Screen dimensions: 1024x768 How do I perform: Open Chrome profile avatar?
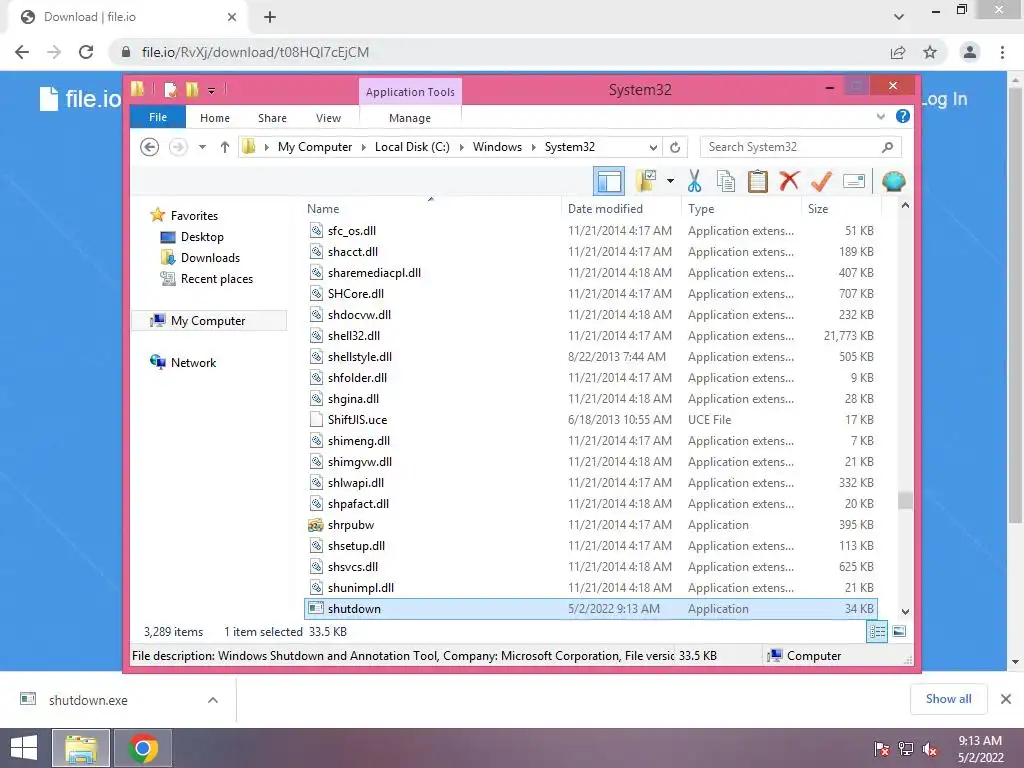coord(970,52)
